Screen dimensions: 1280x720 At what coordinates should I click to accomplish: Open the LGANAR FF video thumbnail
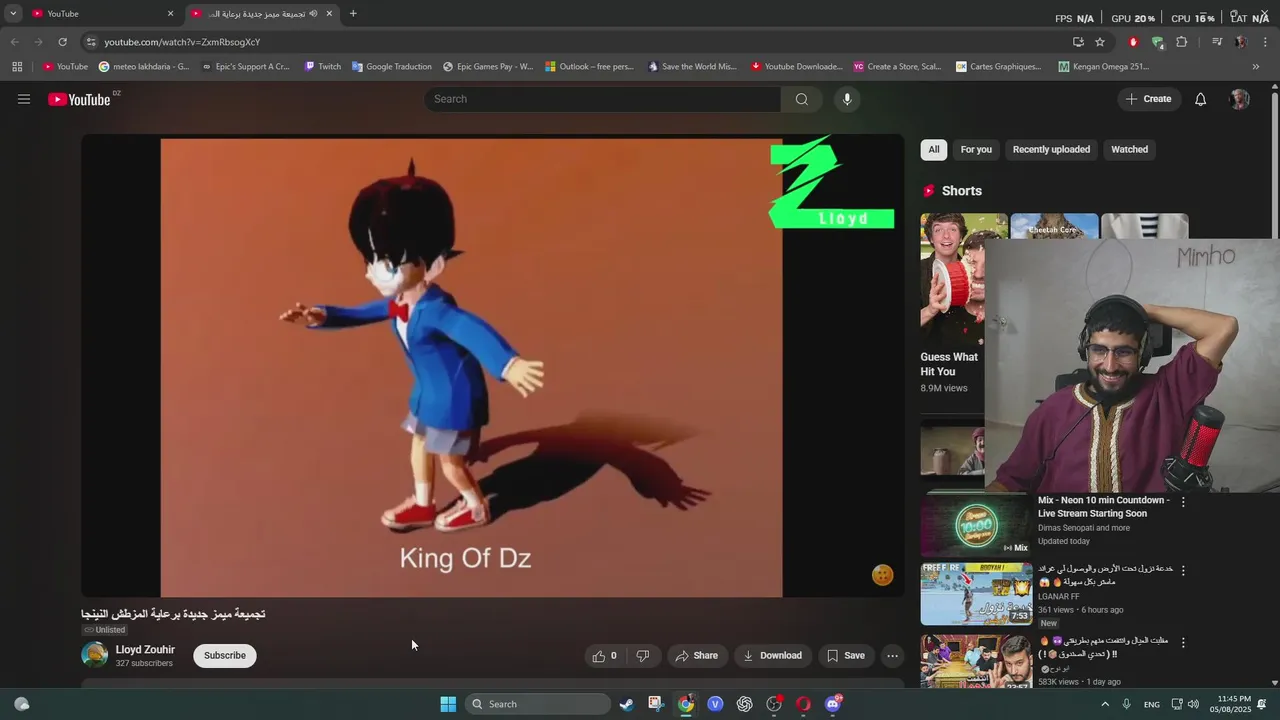coord(976,594)
